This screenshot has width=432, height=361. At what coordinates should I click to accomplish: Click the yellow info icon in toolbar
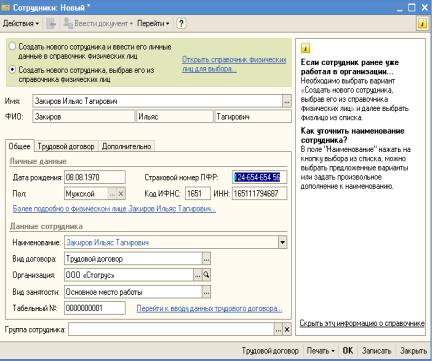[422, 24]
